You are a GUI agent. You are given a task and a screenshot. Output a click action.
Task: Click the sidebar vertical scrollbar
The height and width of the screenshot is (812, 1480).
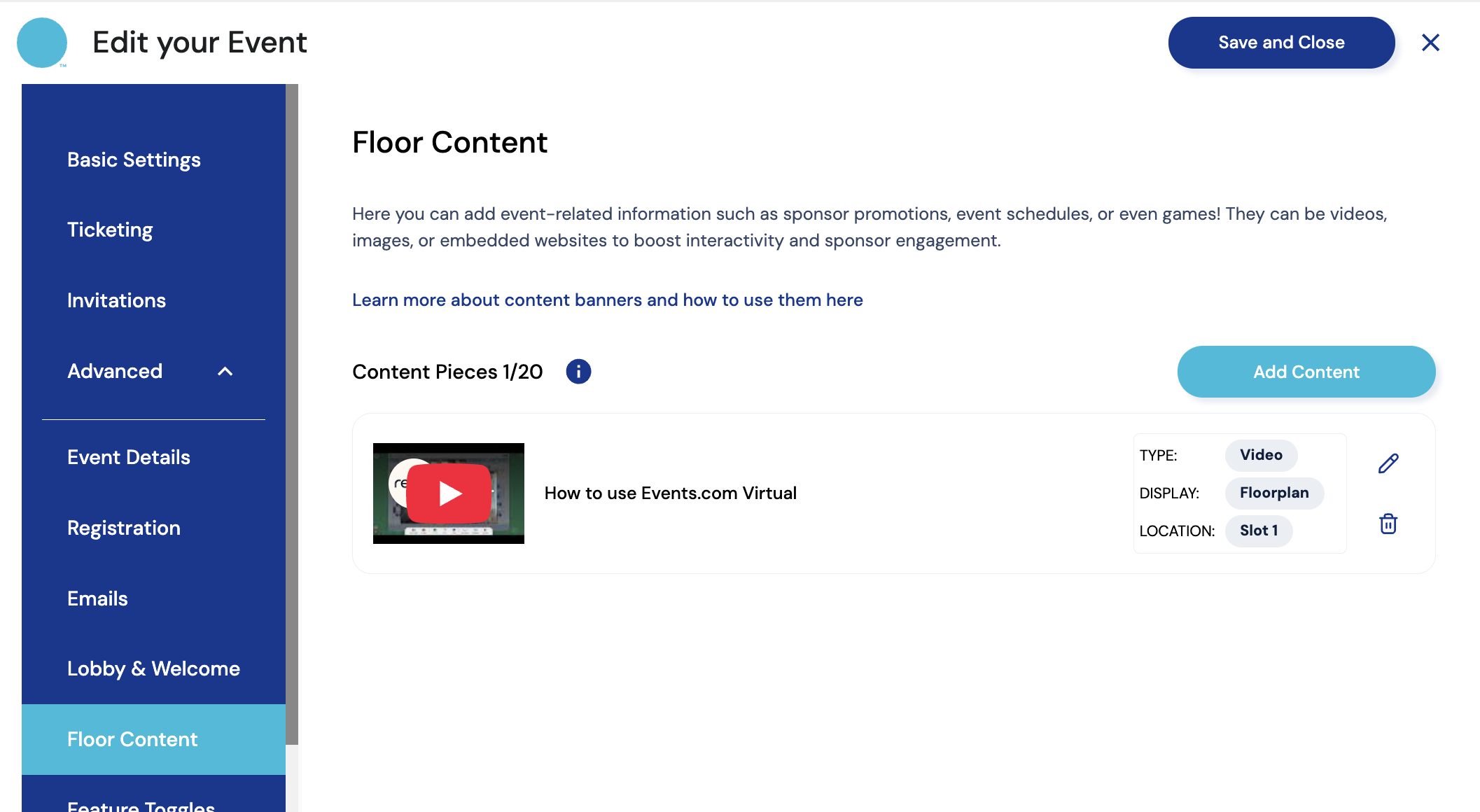[292, 413]
